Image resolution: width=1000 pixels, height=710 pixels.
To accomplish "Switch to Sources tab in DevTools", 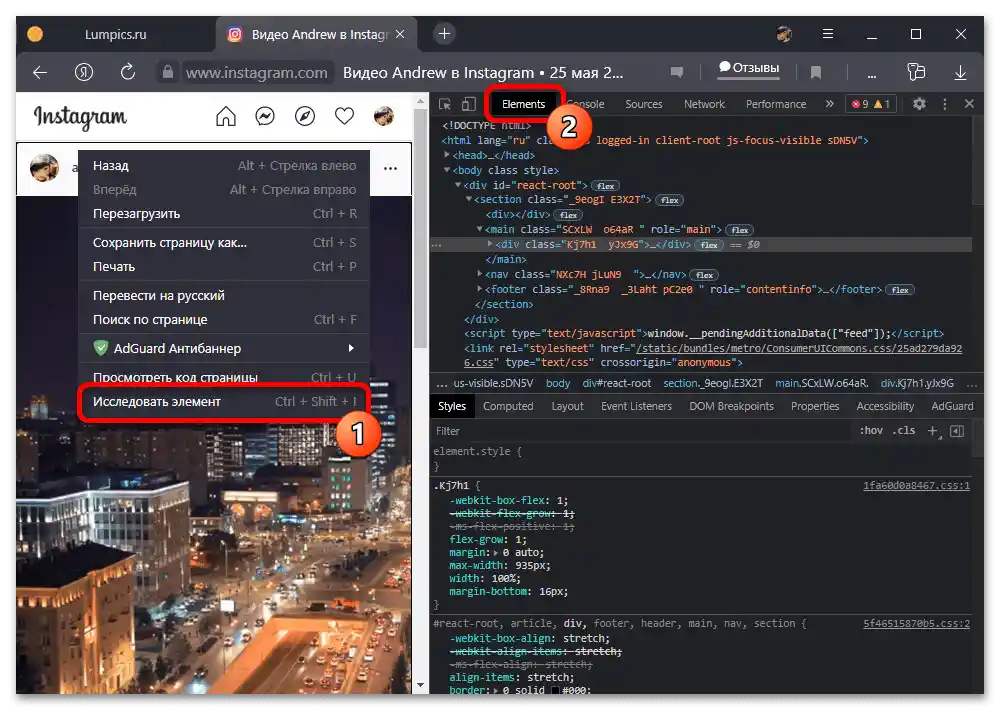I will click(x=643, y=104).
